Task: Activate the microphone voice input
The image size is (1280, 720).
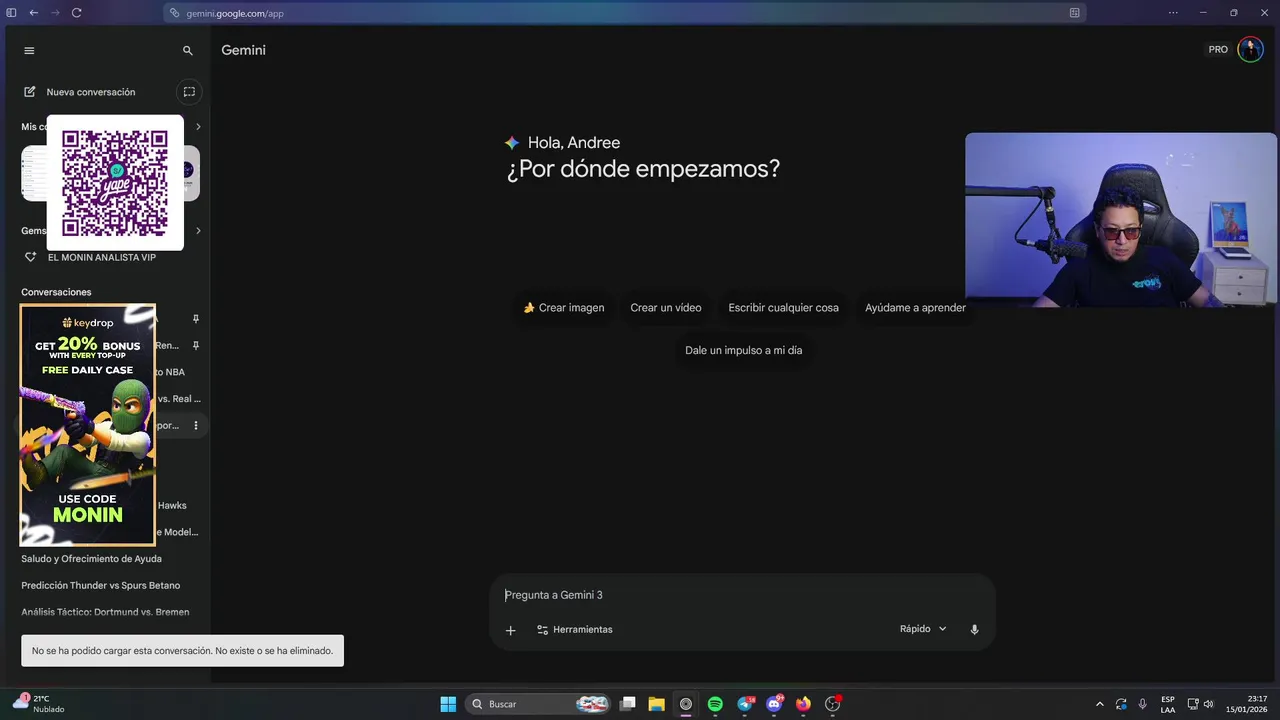Action: [x=974, y=630]
